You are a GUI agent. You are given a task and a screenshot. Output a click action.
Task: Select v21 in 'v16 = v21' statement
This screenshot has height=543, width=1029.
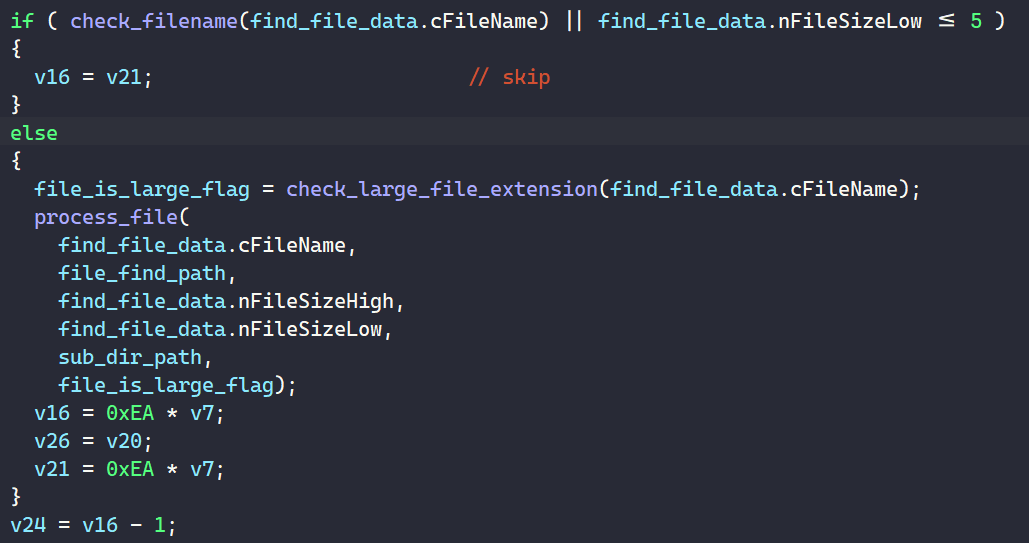[124, 77]
